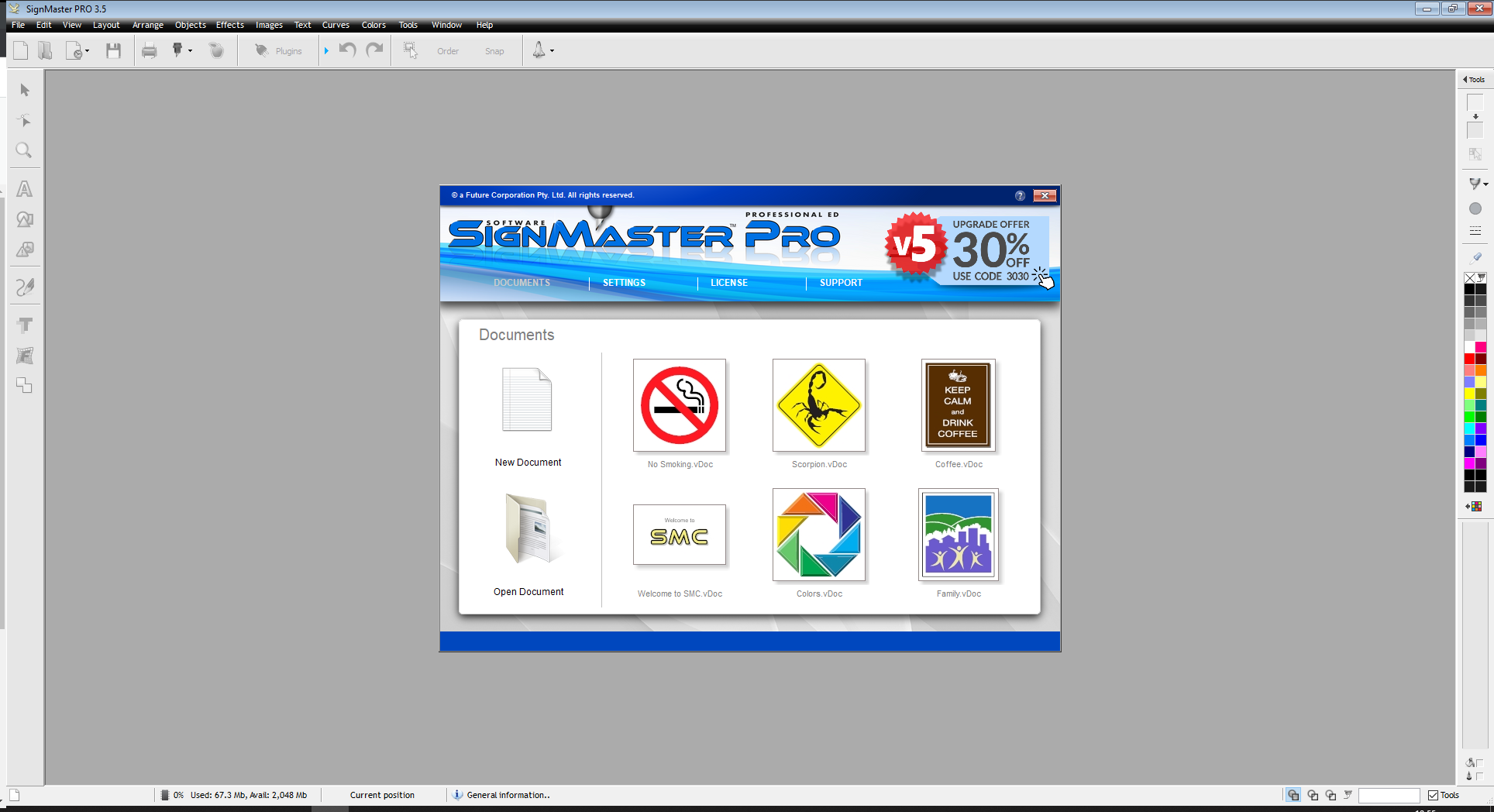Open the Colors menu
The height and width of the screenshot is (812, 1494).
[x=373, y=25]
